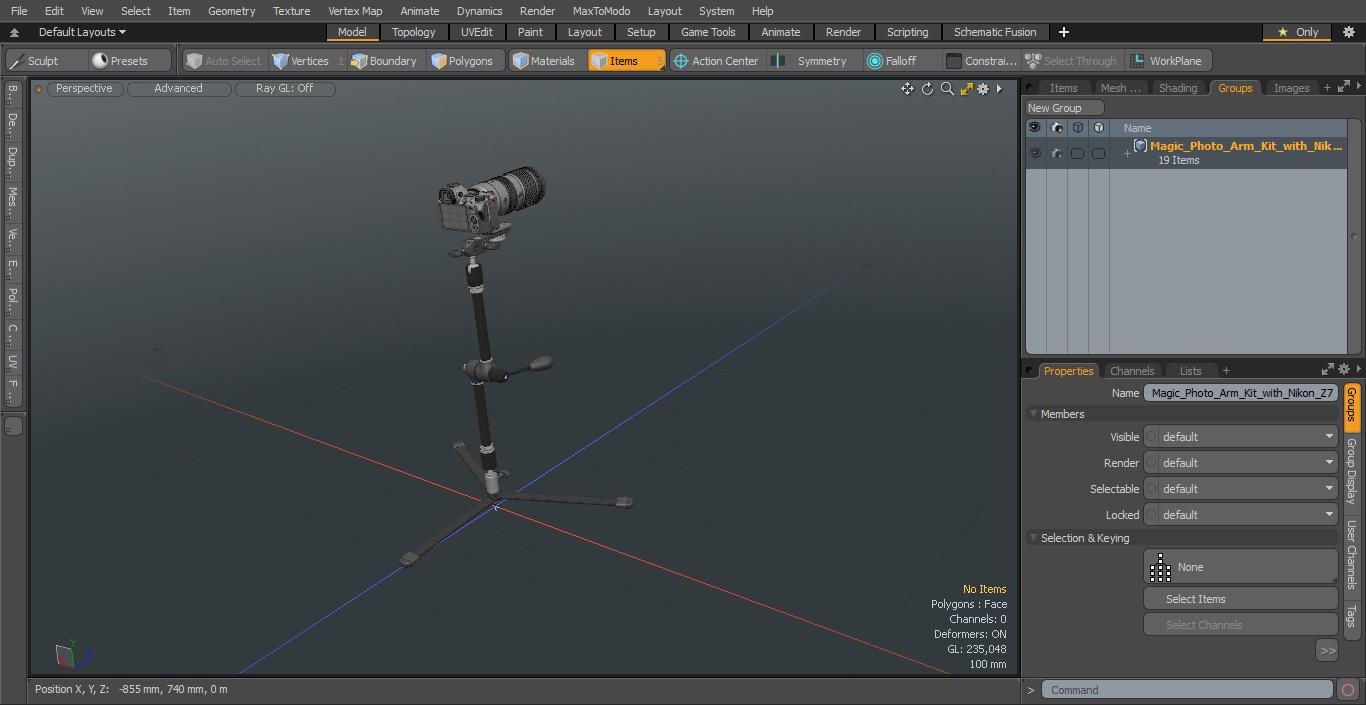Click the viewport pan/move icon
Viewport: 1366px width, 705px height.
(907, 89)
